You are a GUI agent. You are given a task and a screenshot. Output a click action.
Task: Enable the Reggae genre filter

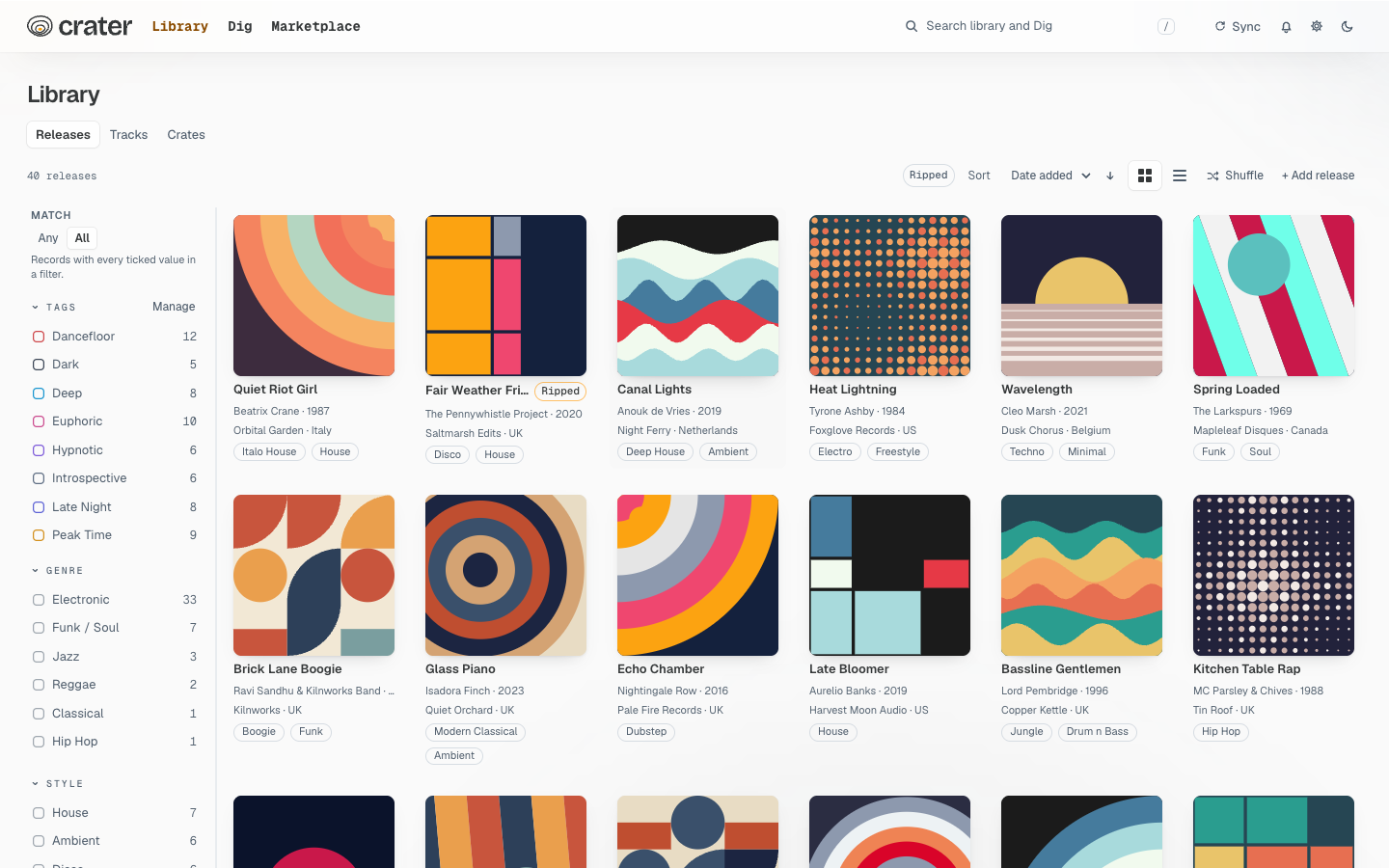coord(39,685)
